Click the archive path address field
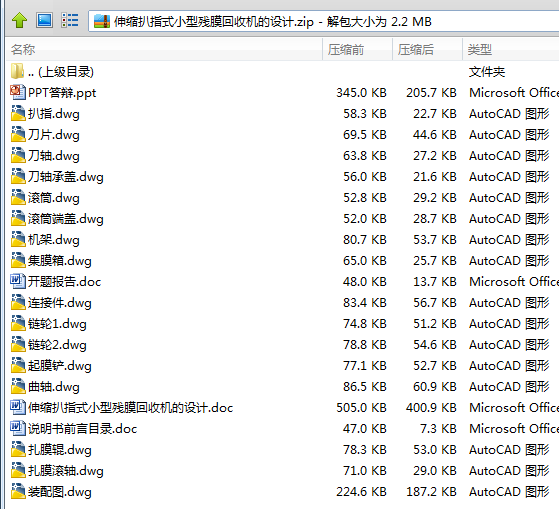Screen dimensions: 559x509 [323, 21]
